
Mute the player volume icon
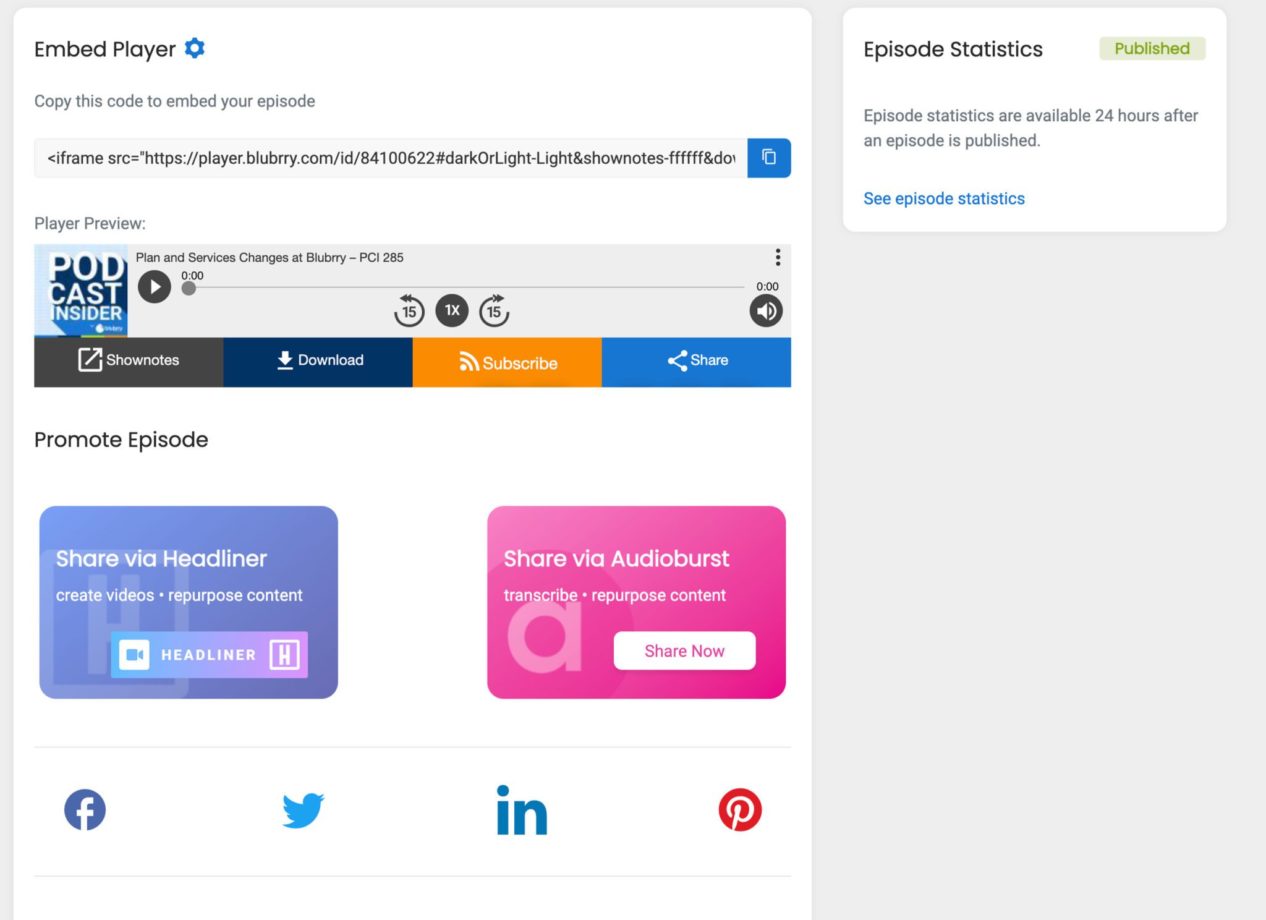pos(766,310)
